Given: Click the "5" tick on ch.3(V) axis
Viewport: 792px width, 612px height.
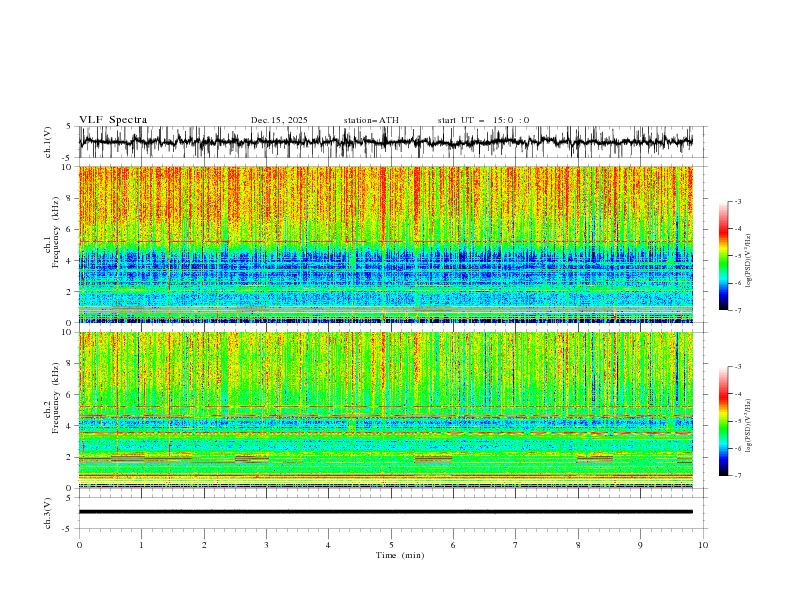Looking at the screenshot, I should [x=69, y=497].
